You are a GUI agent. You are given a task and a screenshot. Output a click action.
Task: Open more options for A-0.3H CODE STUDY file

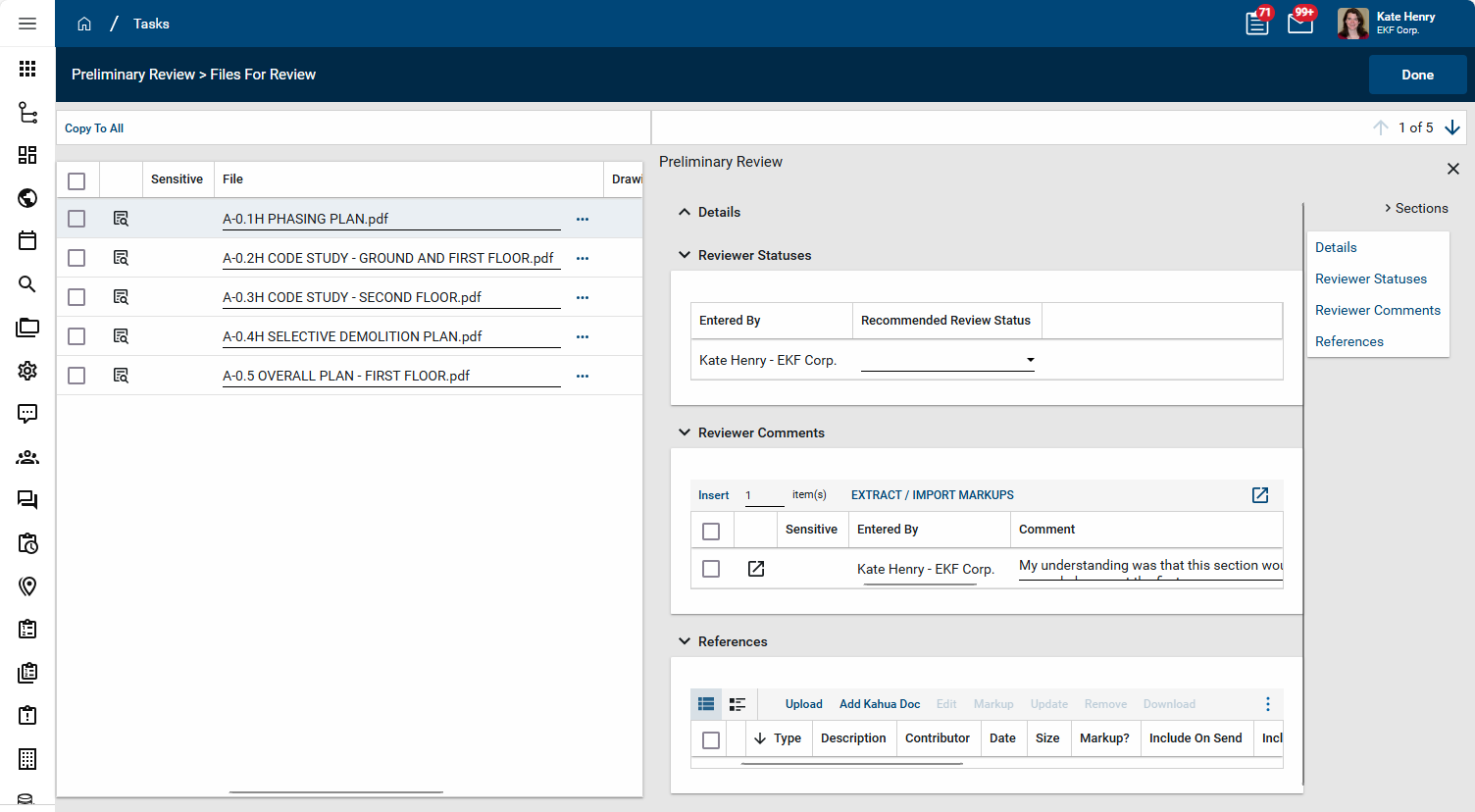coord(583,297)
